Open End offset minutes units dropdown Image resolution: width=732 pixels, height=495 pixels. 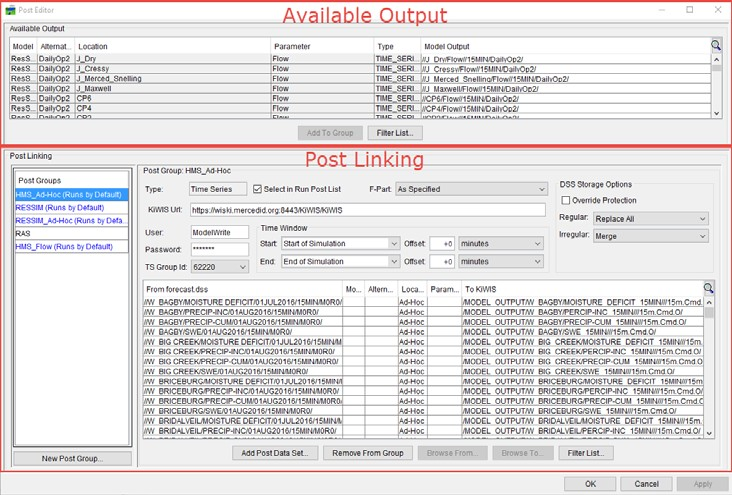(x=501, y=262)
